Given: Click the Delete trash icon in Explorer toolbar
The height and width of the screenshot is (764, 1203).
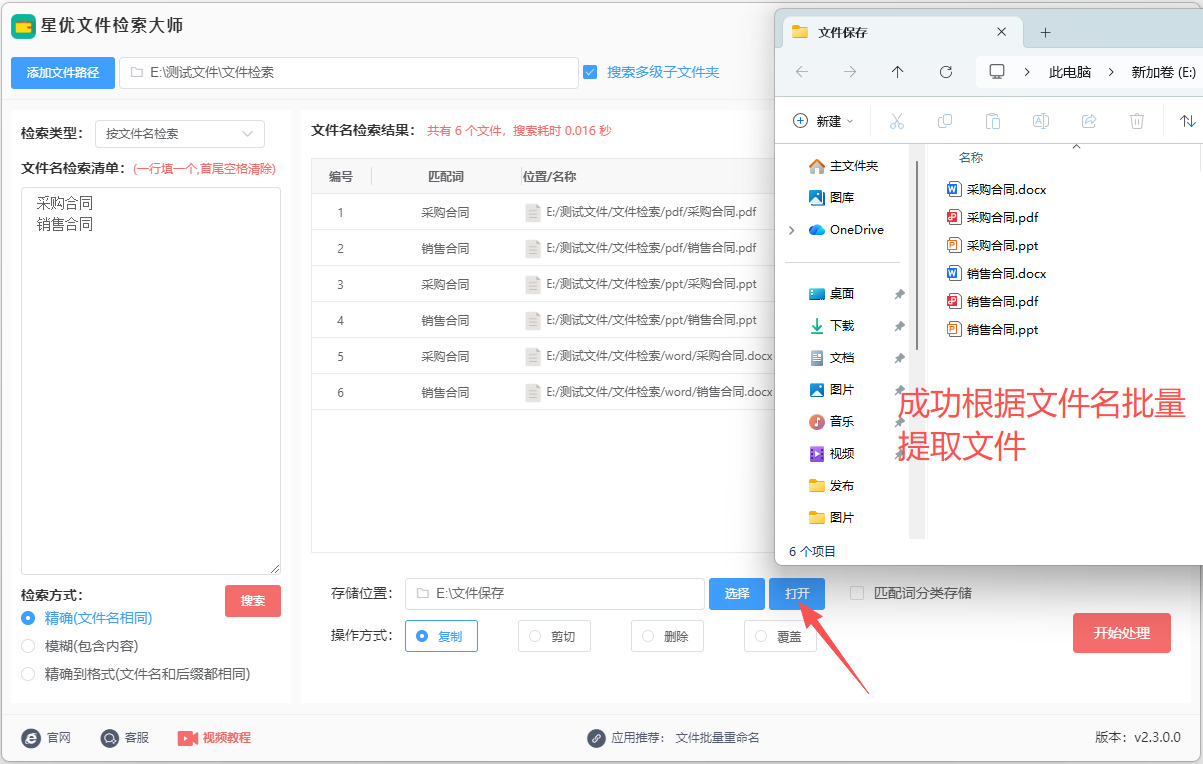Looking at the screenshot, I should tap(1136, 121).
